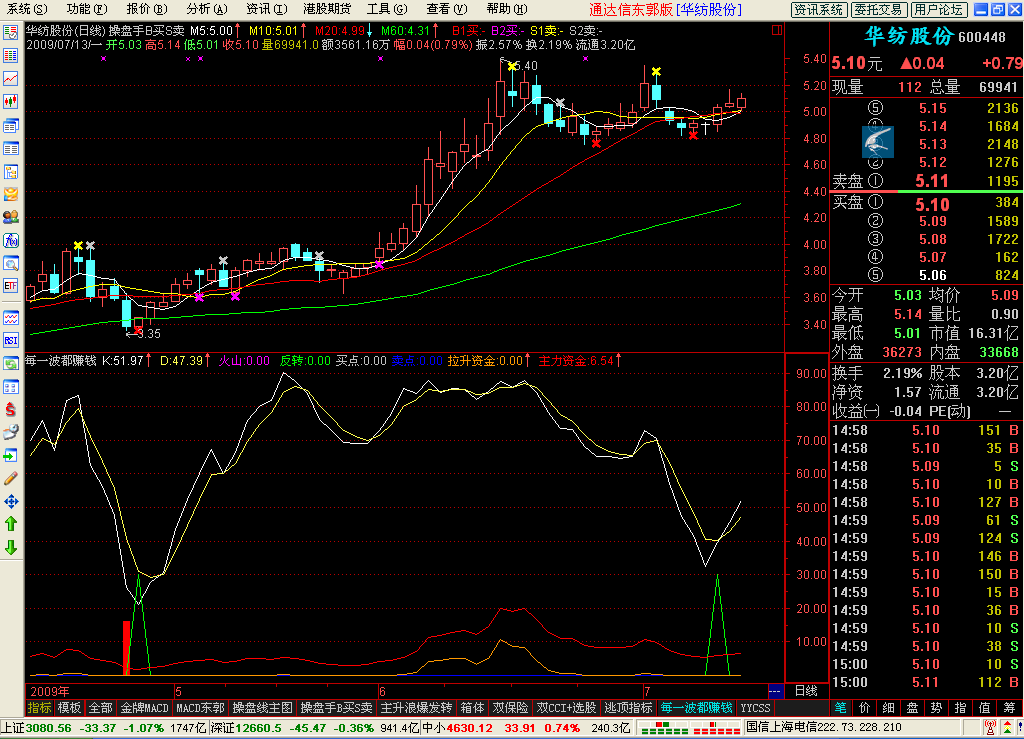Click the bird logo thumbnail in order book

(x=878, y=142)
